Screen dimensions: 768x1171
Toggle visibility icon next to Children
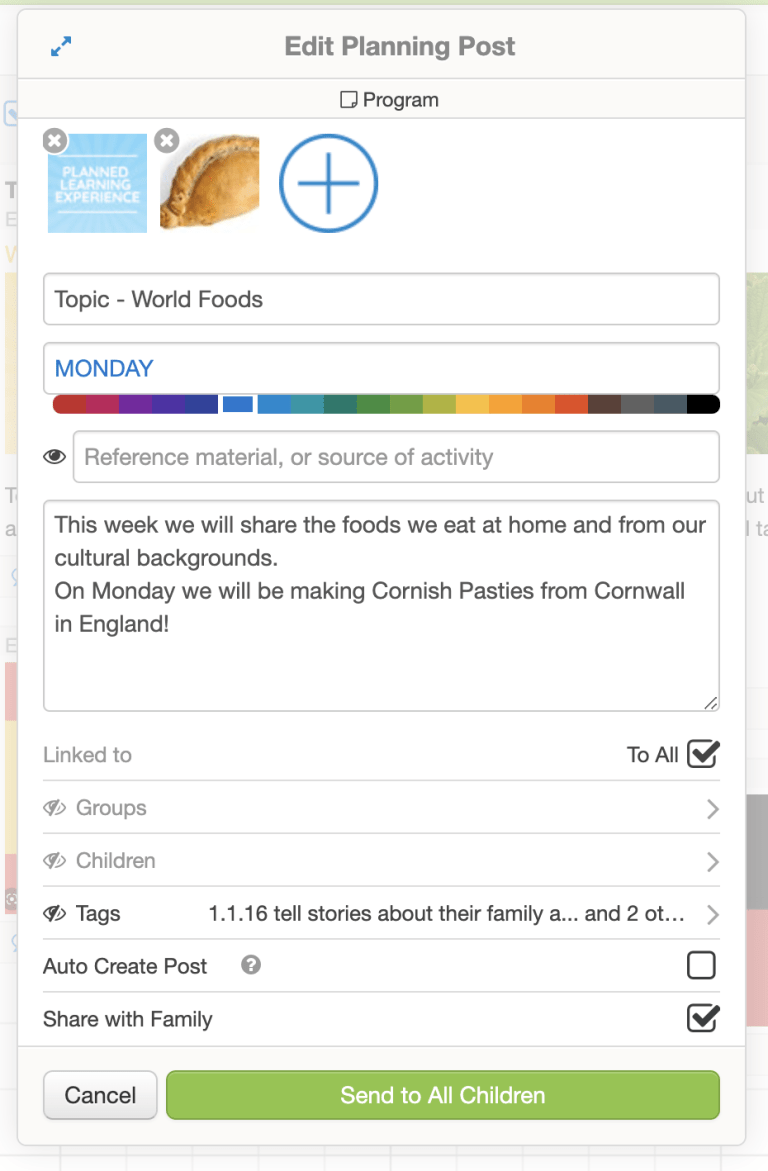[55, 861]
